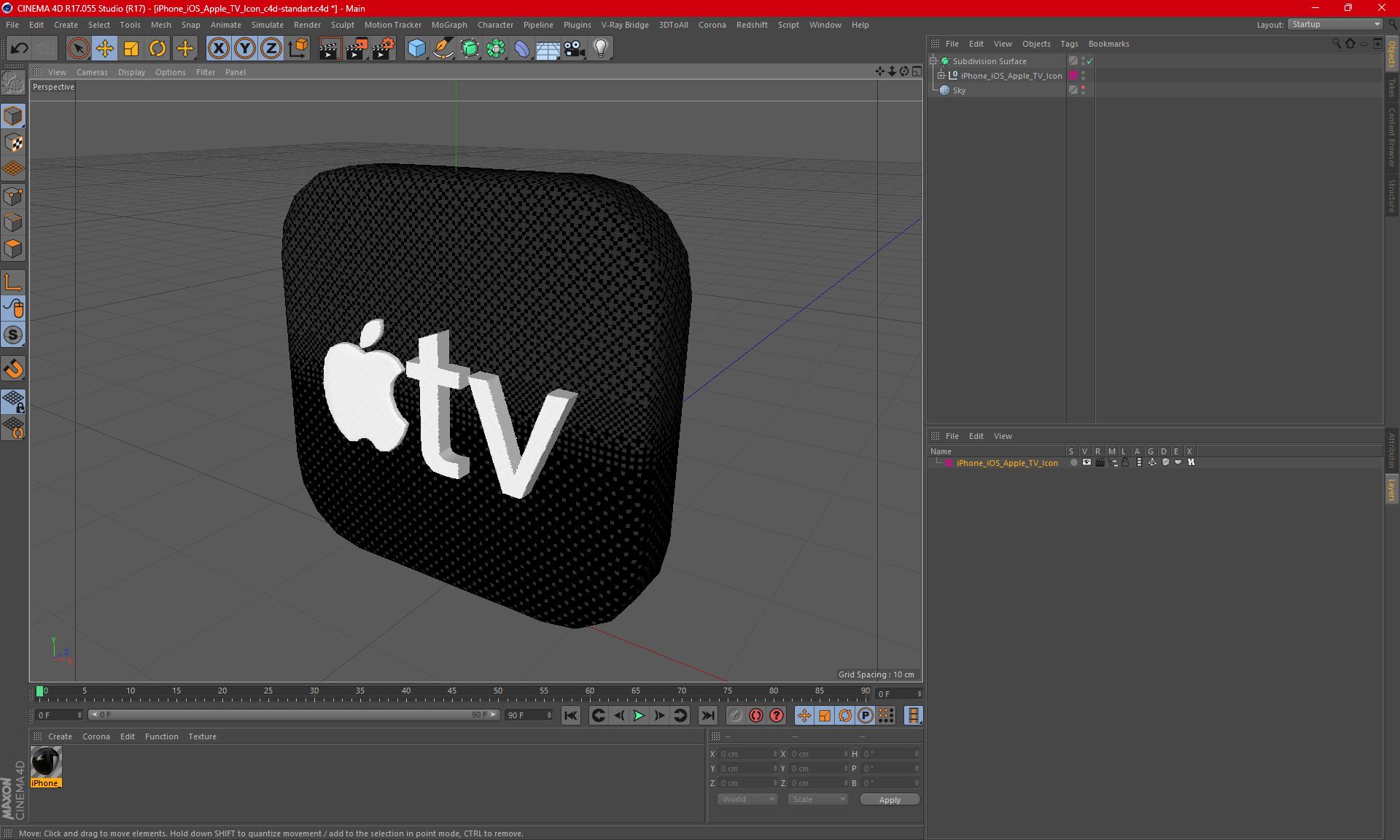Switch to Polygons mode
The height and width of the screenshot is (840, 1400).
13,249
